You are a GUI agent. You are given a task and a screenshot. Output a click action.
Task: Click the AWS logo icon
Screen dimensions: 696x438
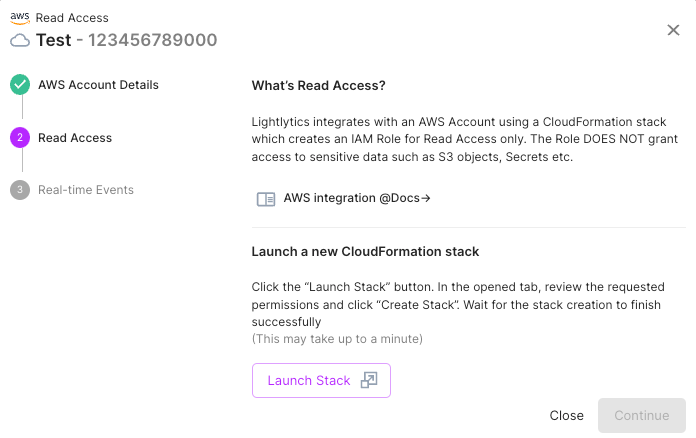point(20,18)
